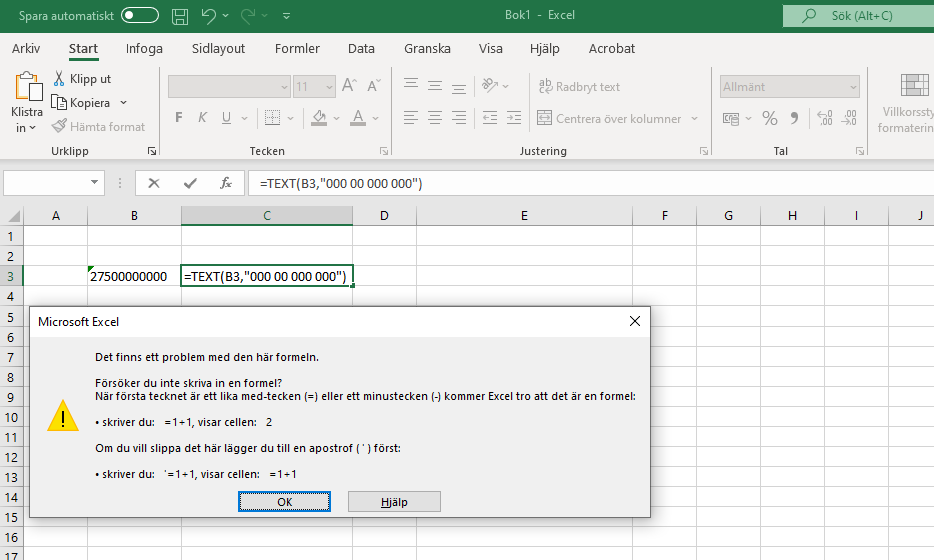
Task: Click the align left icon
Action: [411, 118]
